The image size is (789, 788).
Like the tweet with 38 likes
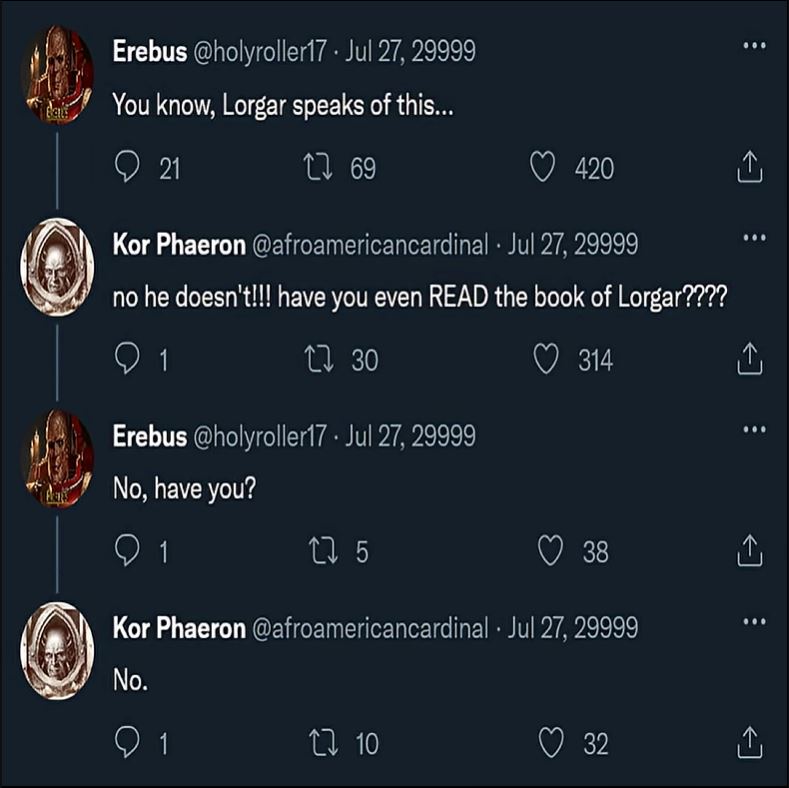click(x=549, y=551)
